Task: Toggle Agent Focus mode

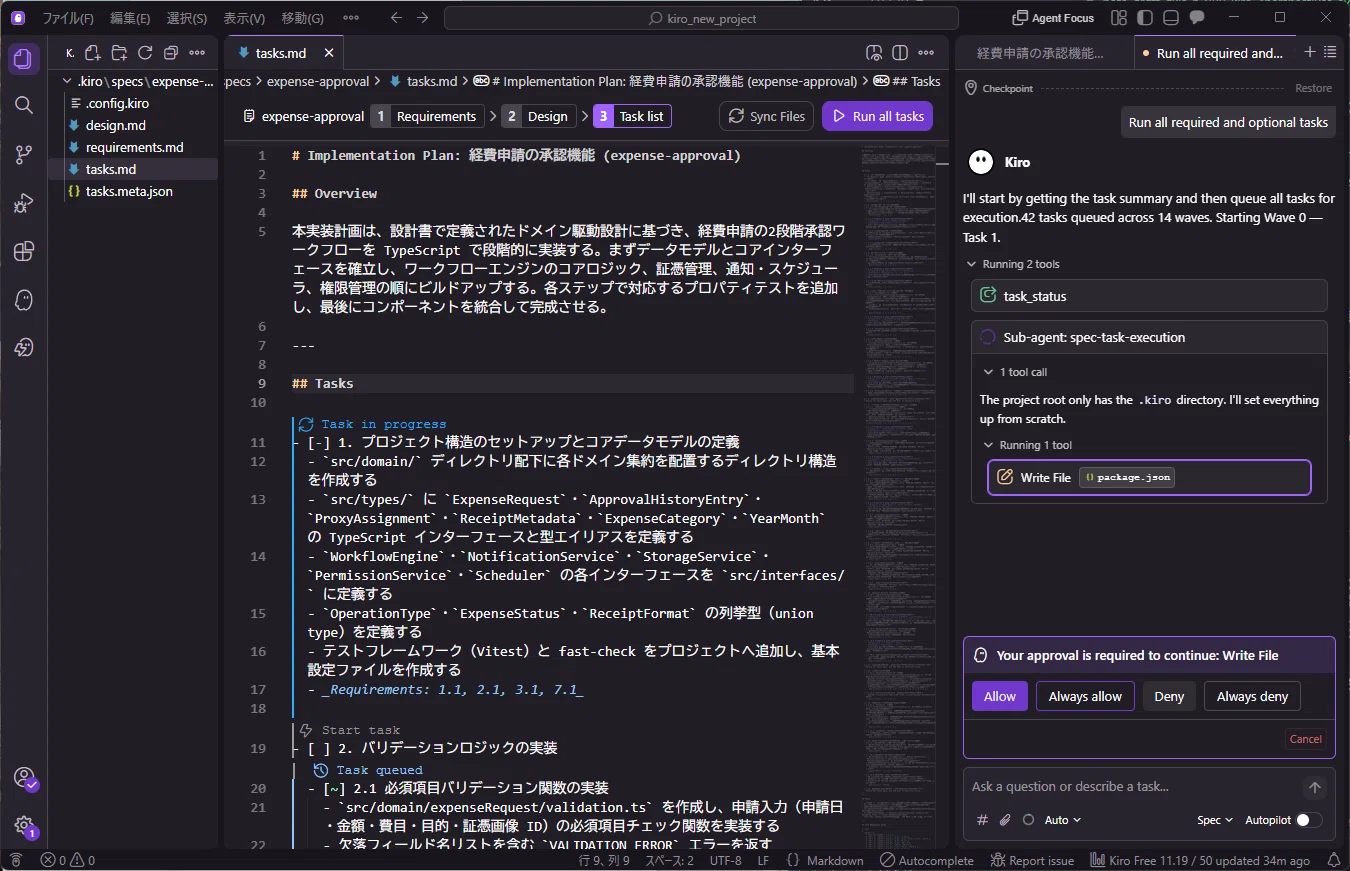Action: click(x=1053, y=18)
